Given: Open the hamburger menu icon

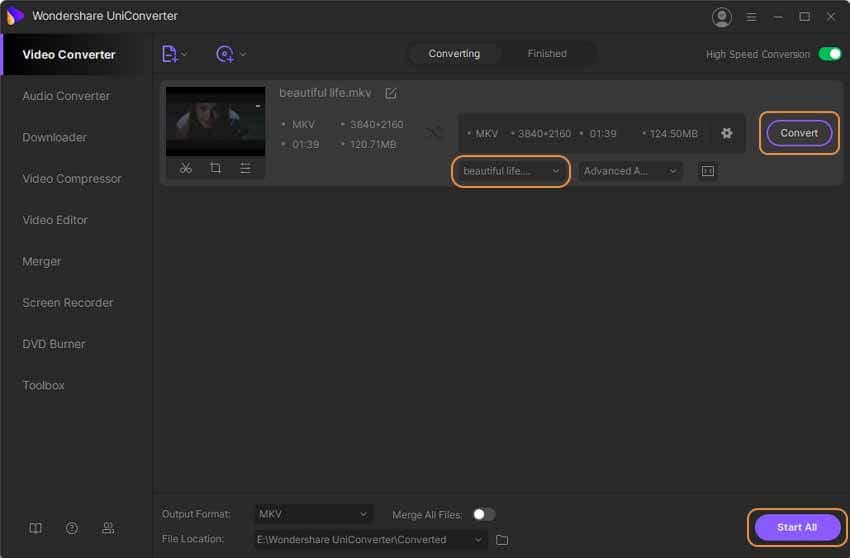Looking at the screenshot, I should (751, 17).
